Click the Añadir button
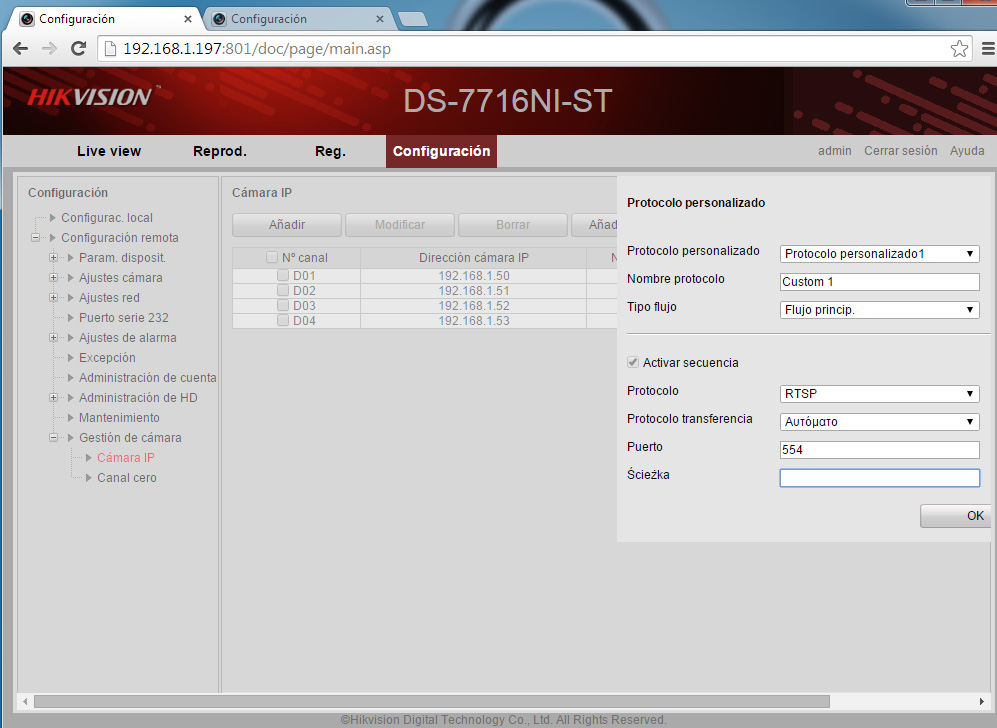Screen dimensions: 997x728 tap(287, 224)
